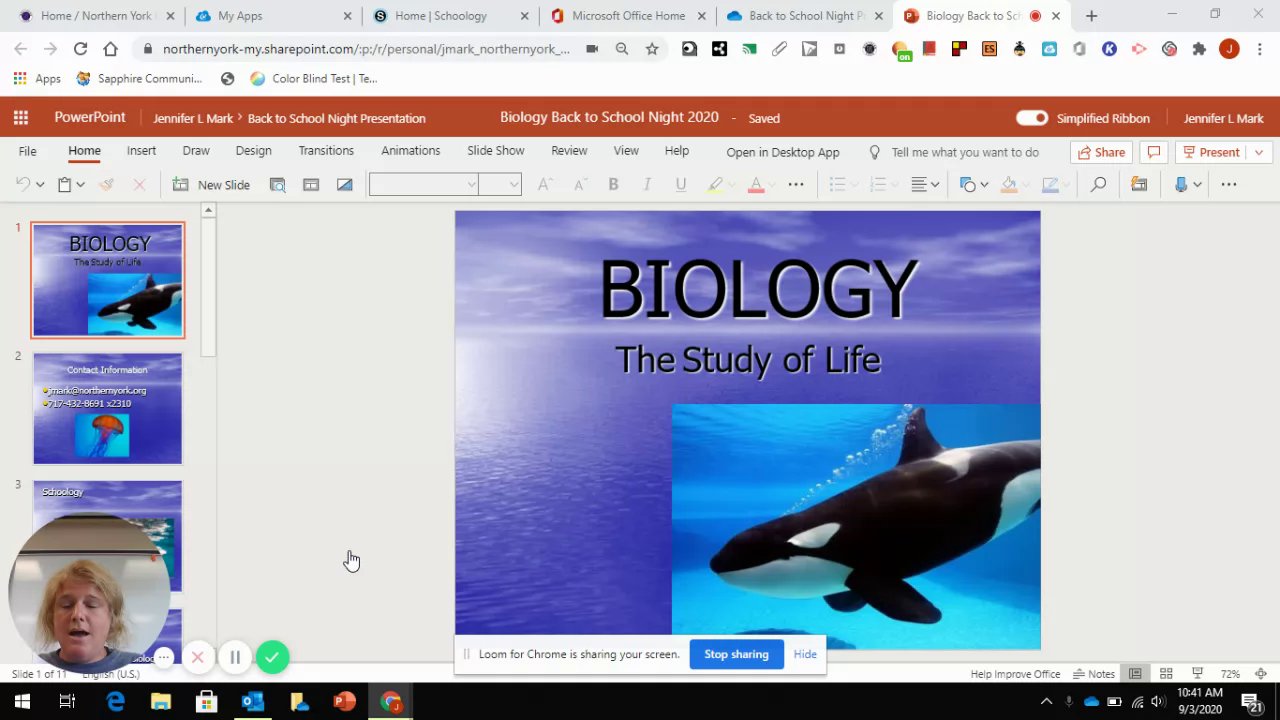This screenshot has height=720, width=1280.
Task: Switch to the Slide Show ribbon tab
Action: click(x=495, y=151)
